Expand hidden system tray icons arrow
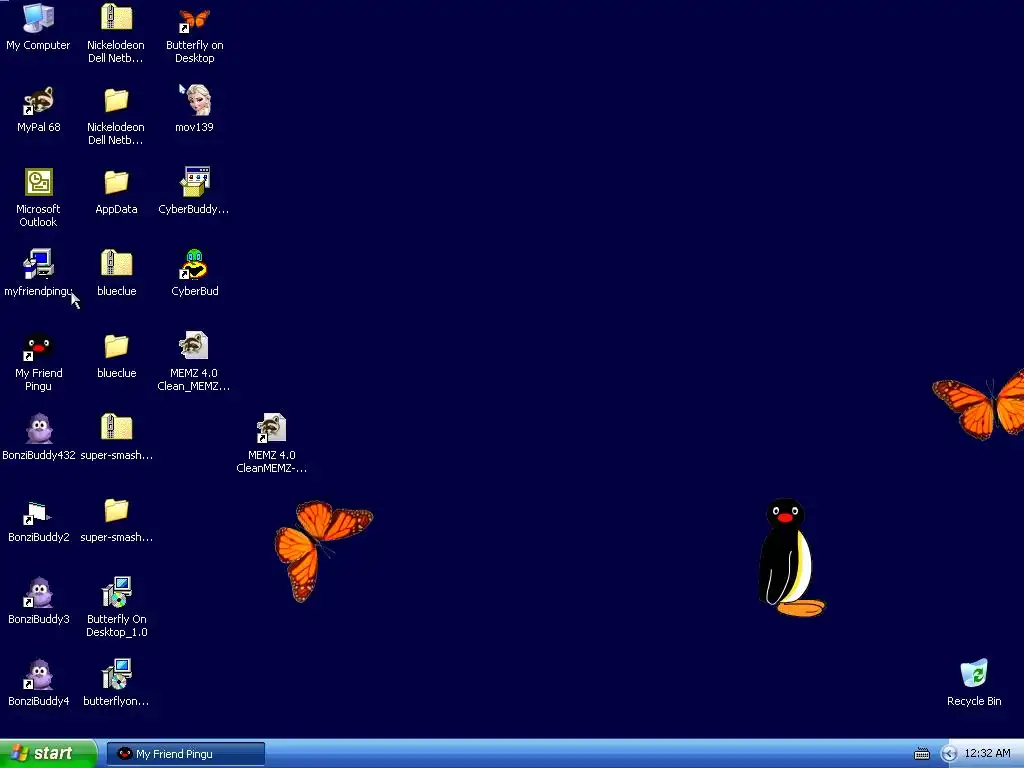Screen dimensions: 1024x768 point(949,754)
